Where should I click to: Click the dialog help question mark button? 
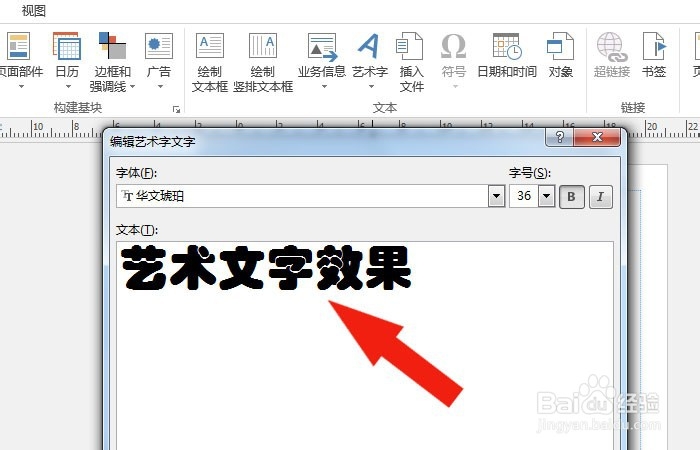coord(559,137)
